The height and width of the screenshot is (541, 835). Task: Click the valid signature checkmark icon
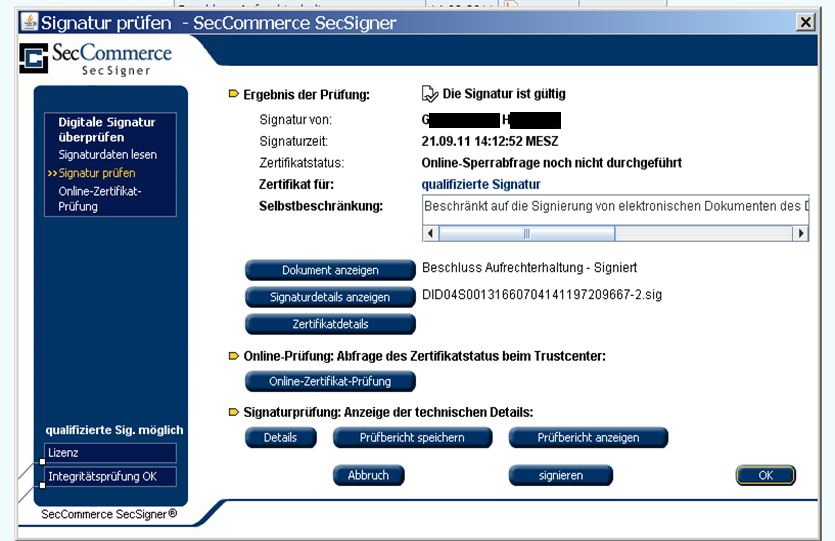[430, 94]
